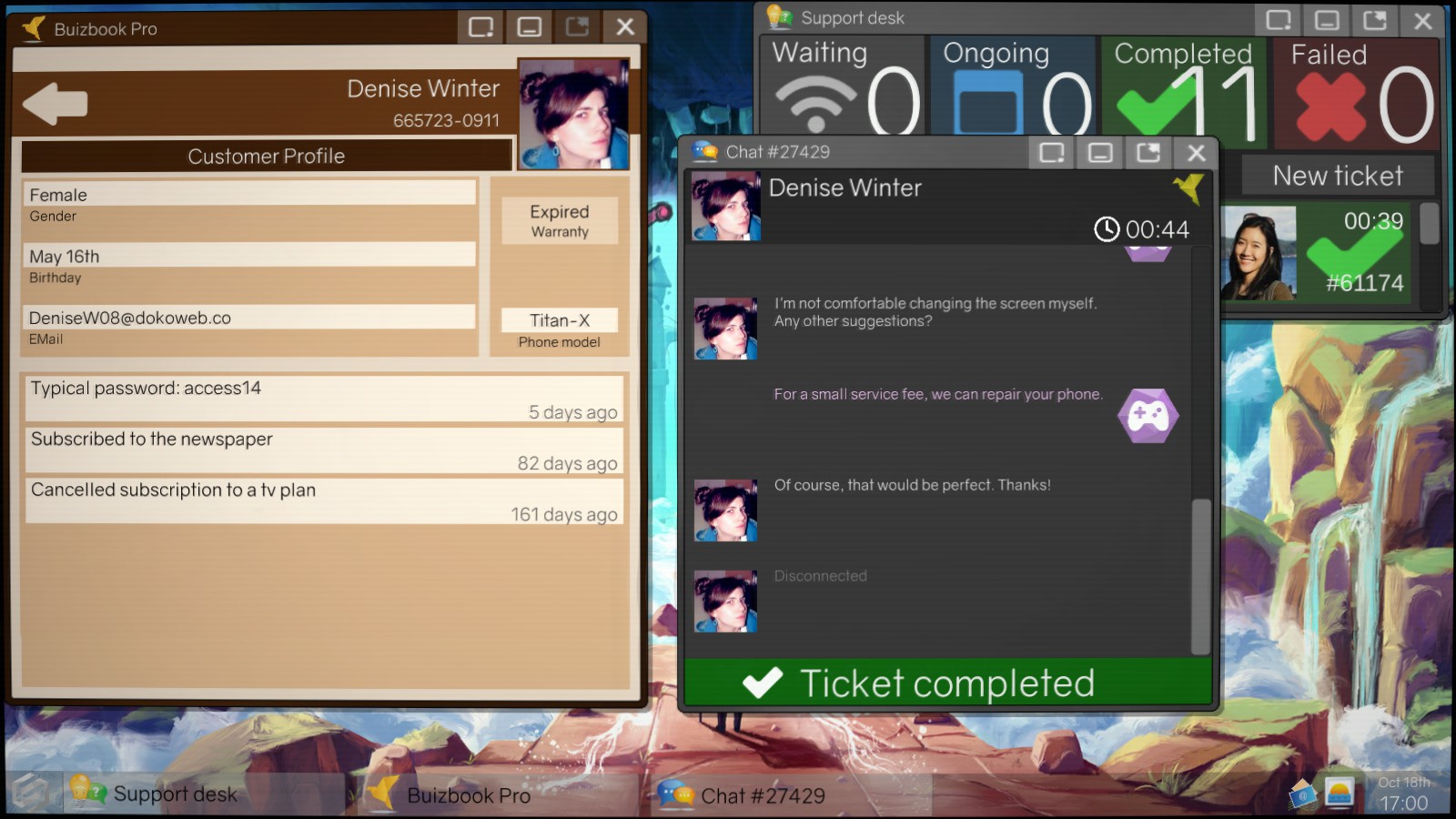This screenshot has width=1456, height=819.
Task: Click the Buizbook Pro bird logo in title bar
Action: pos(34,28)
